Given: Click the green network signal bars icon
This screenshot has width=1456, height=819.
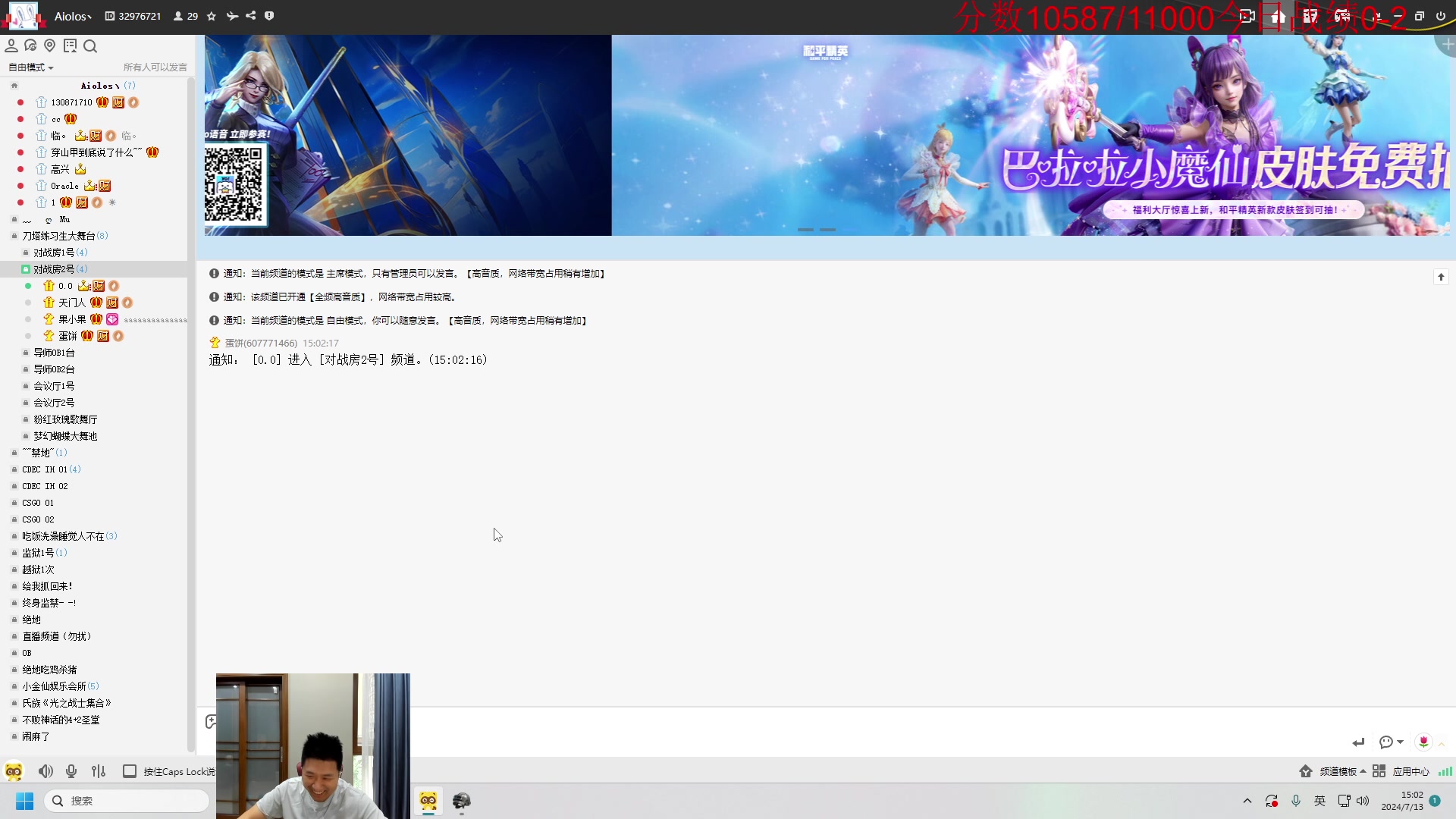Looking at the screenshot, I should pos(1445,771).
